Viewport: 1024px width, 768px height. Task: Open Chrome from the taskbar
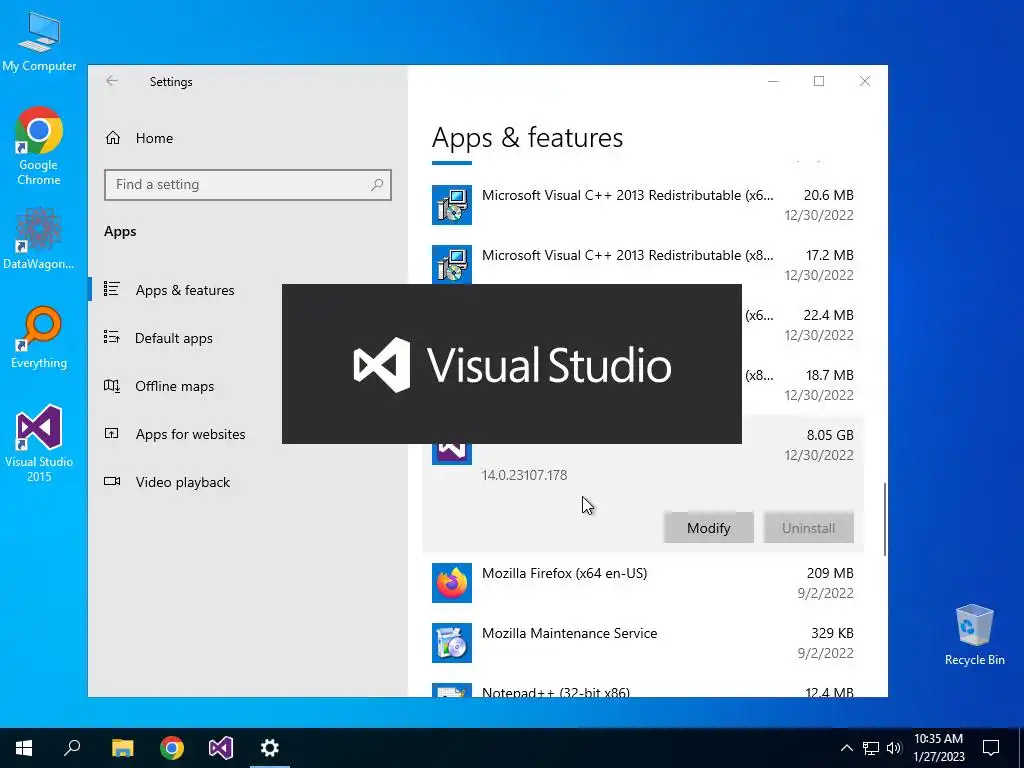point(172,748)
